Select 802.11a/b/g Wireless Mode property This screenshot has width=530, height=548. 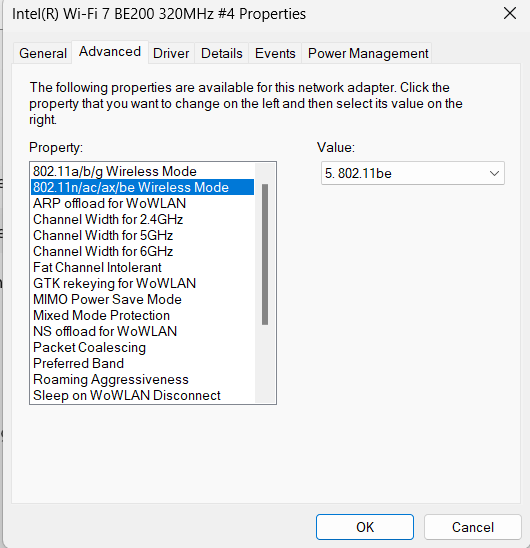142,171
